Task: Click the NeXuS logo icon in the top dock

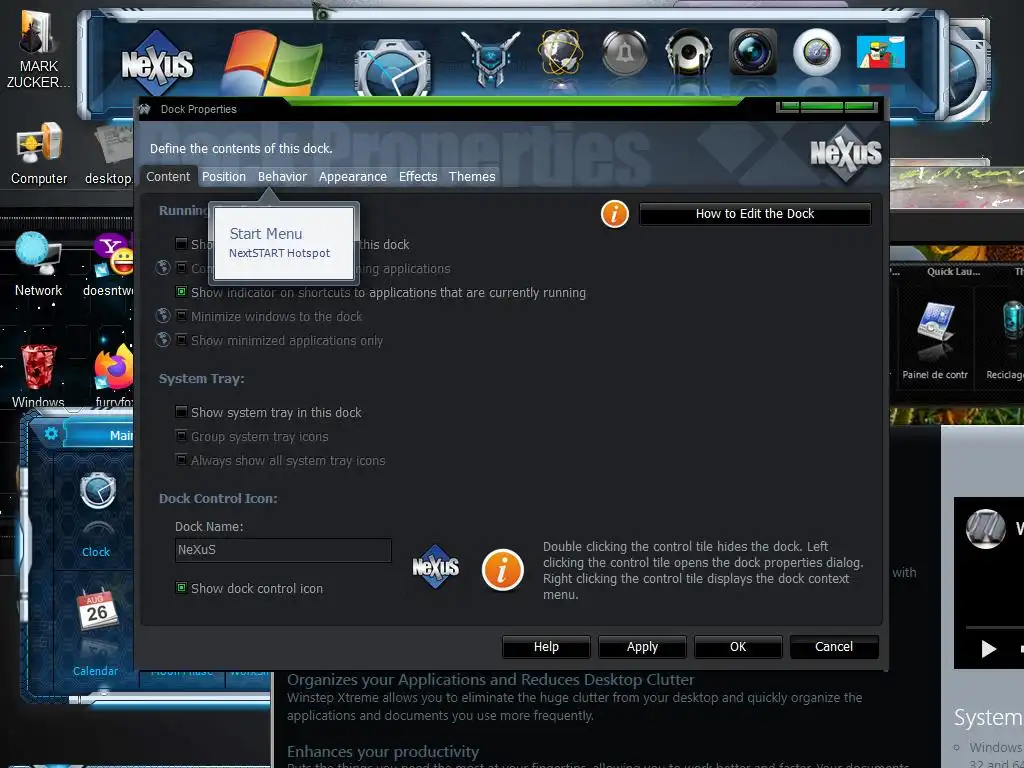Action: (157, 63)
